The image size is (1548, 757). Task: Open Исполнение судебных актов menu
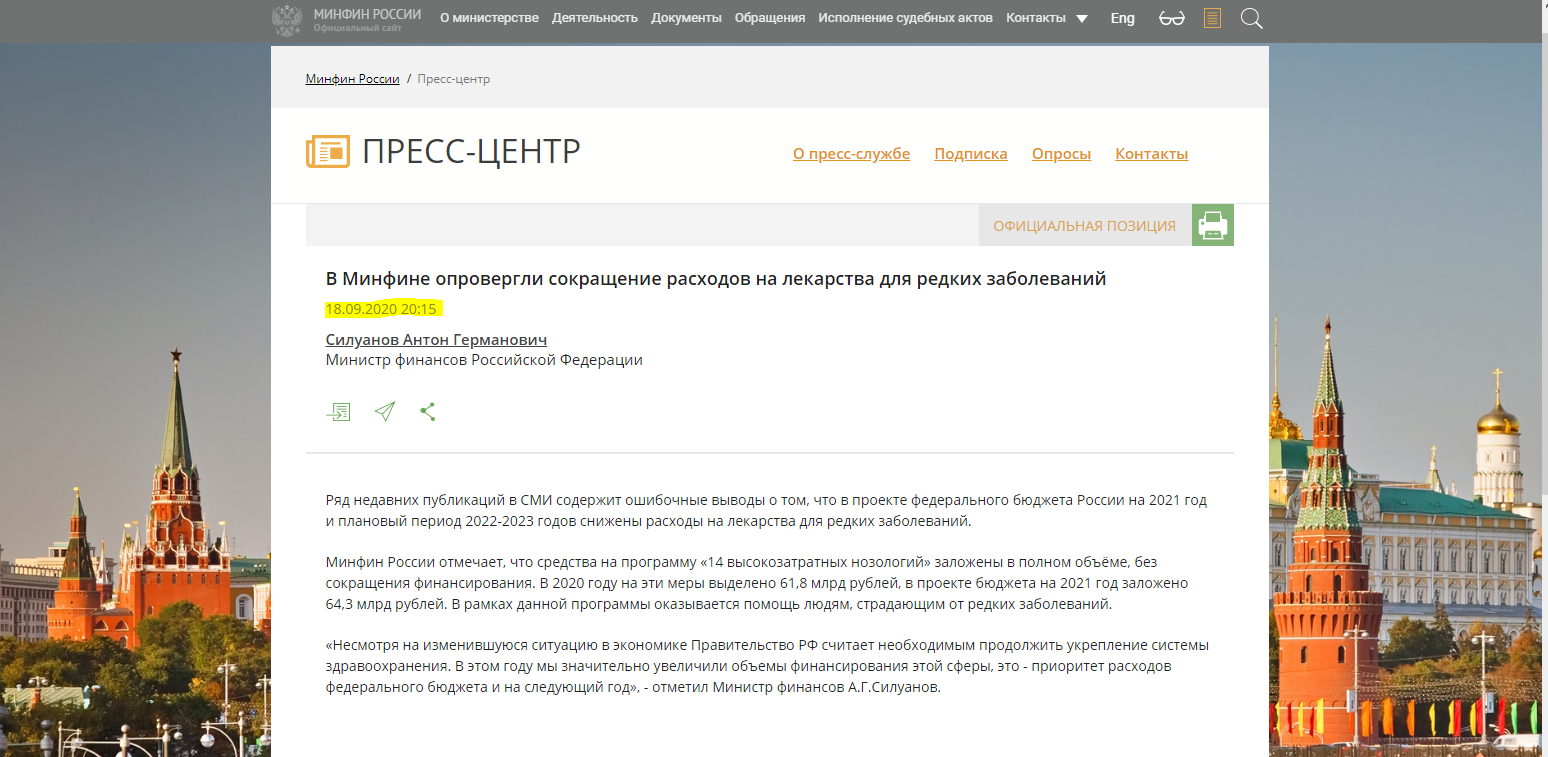(905, 18)
